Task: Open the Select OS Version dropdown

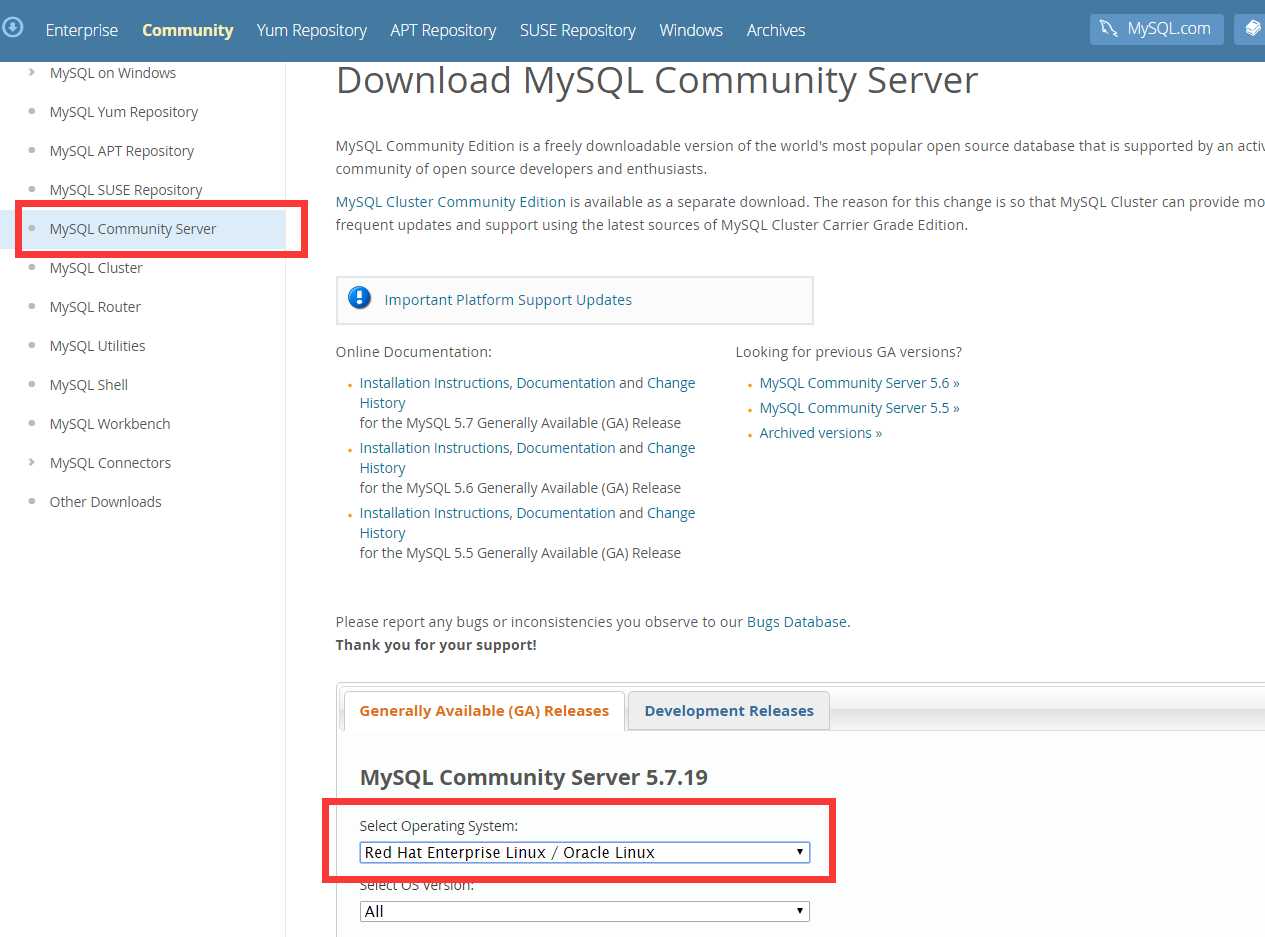Action: coord(585,911)
